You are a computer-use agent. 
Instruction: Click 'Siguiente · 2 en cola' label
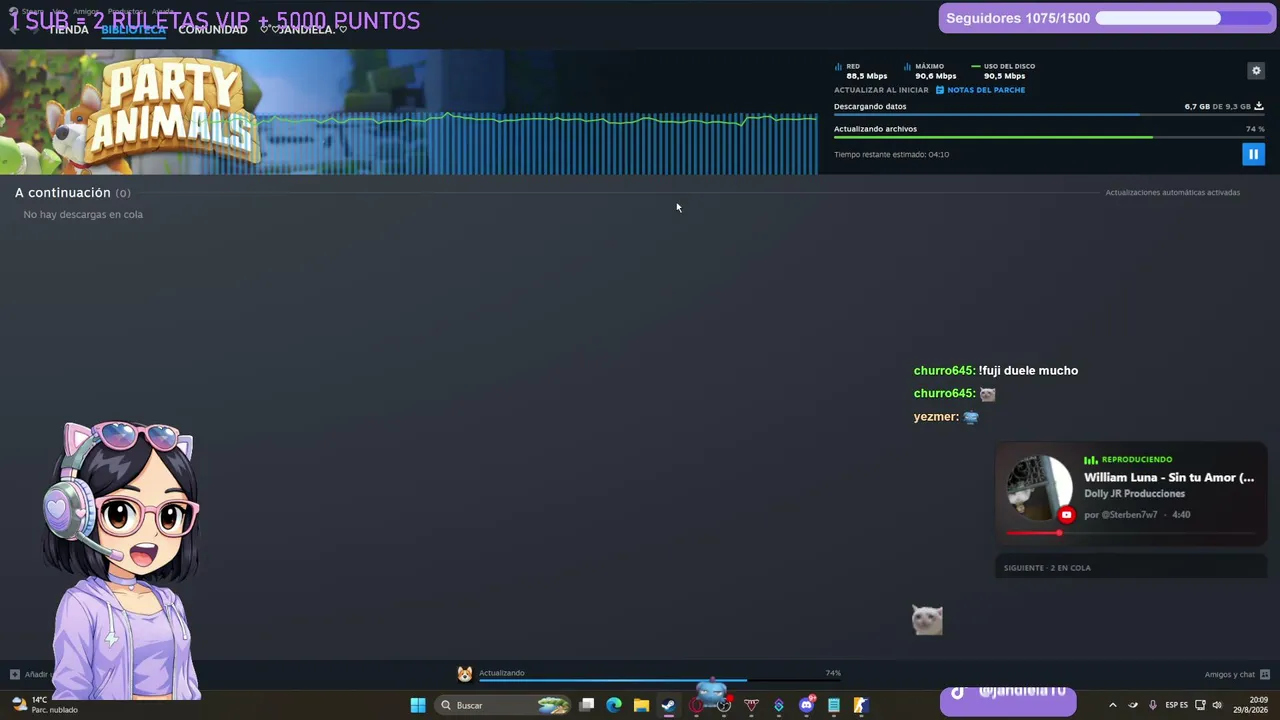pyautogui.click(x=1047, y=568)
